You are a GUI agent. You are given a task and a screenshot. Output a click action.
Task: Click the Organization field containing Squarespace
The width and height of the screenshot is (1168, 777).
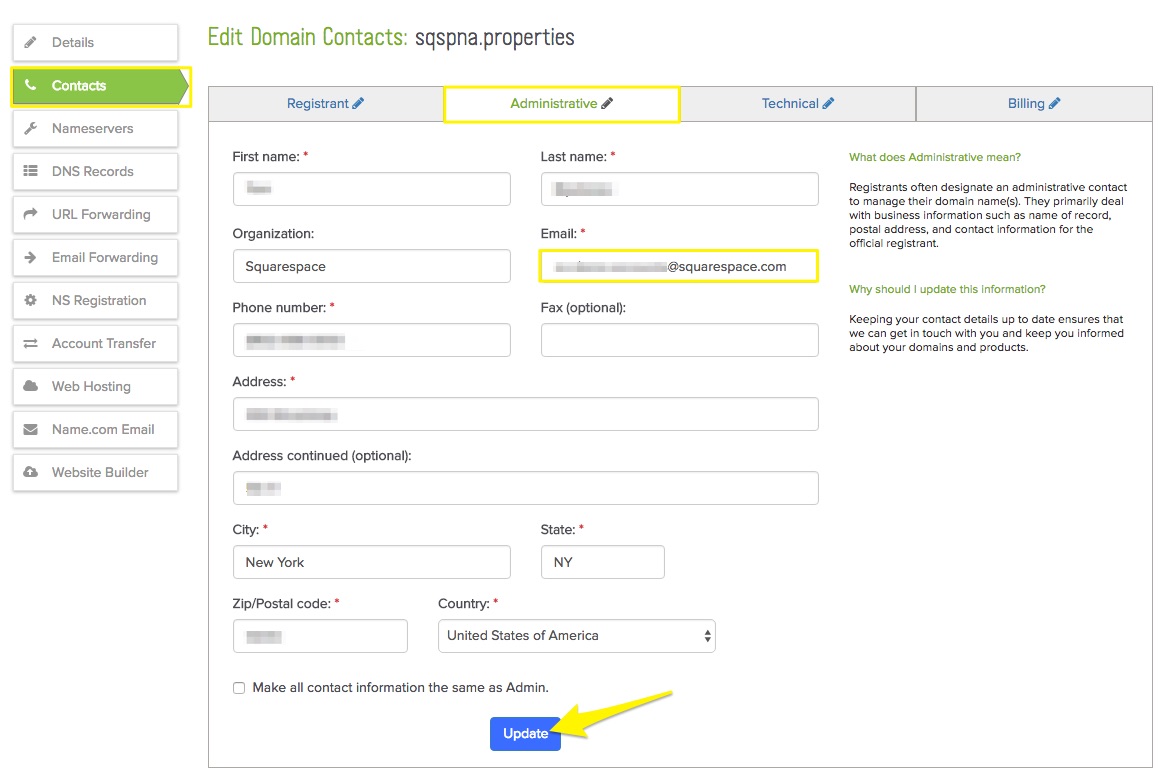coord(371,267)
